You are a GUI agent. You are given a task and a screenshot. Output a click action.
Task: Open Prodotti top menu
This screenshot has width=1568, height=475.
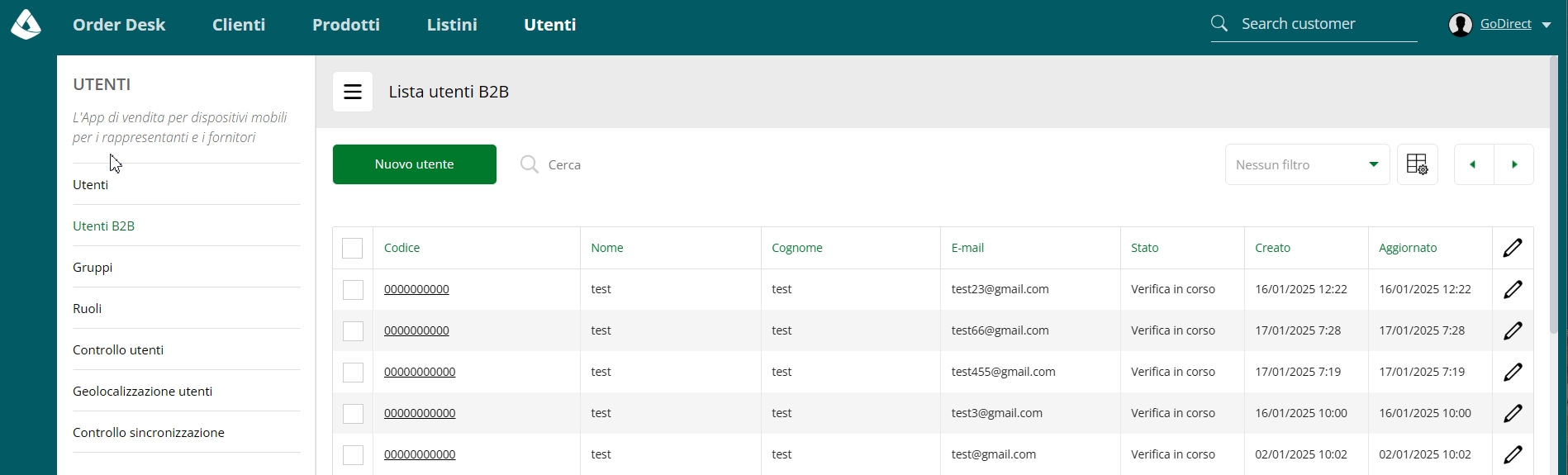click(346, 25)
